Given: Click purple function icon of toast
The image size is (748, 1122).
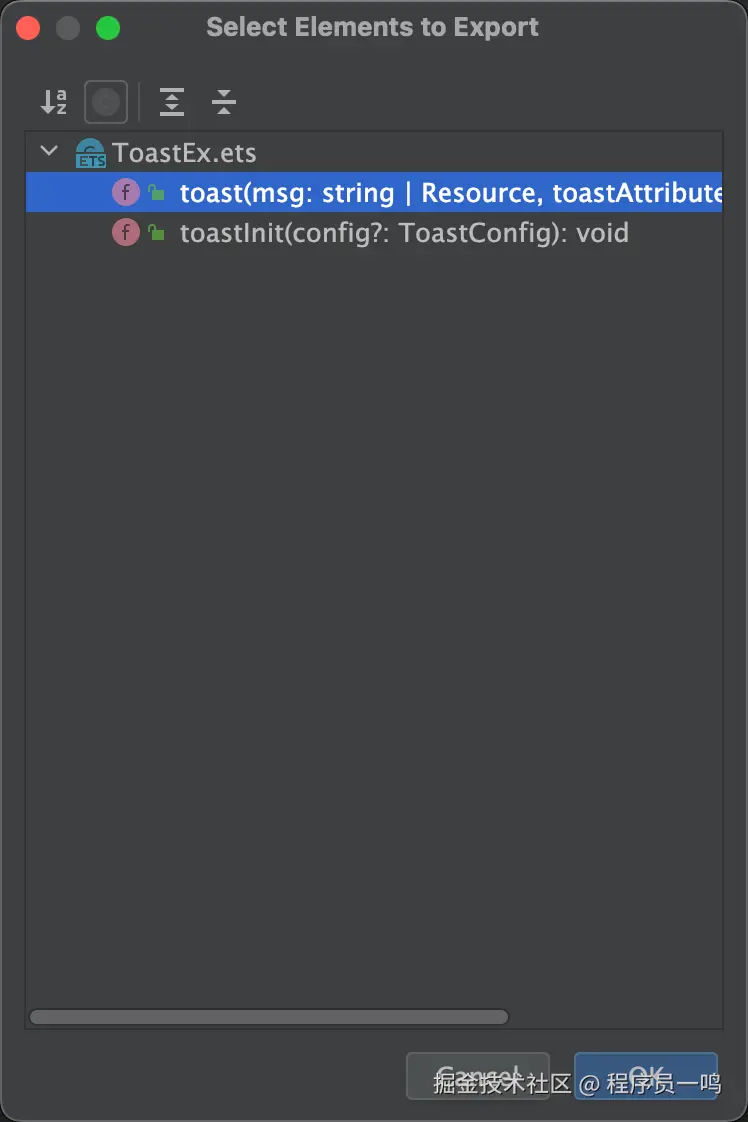Looking at the screenshot, I should pos(126,192).
